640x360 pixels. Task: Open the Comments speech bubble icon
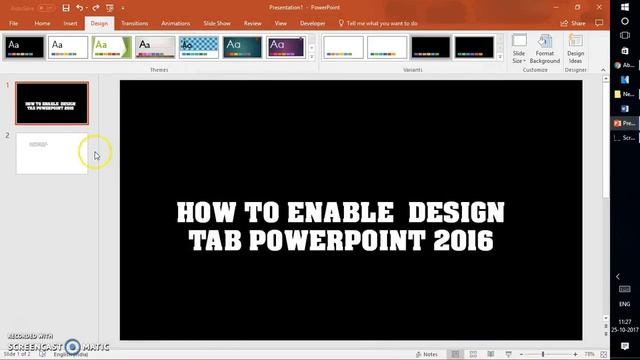599,23
